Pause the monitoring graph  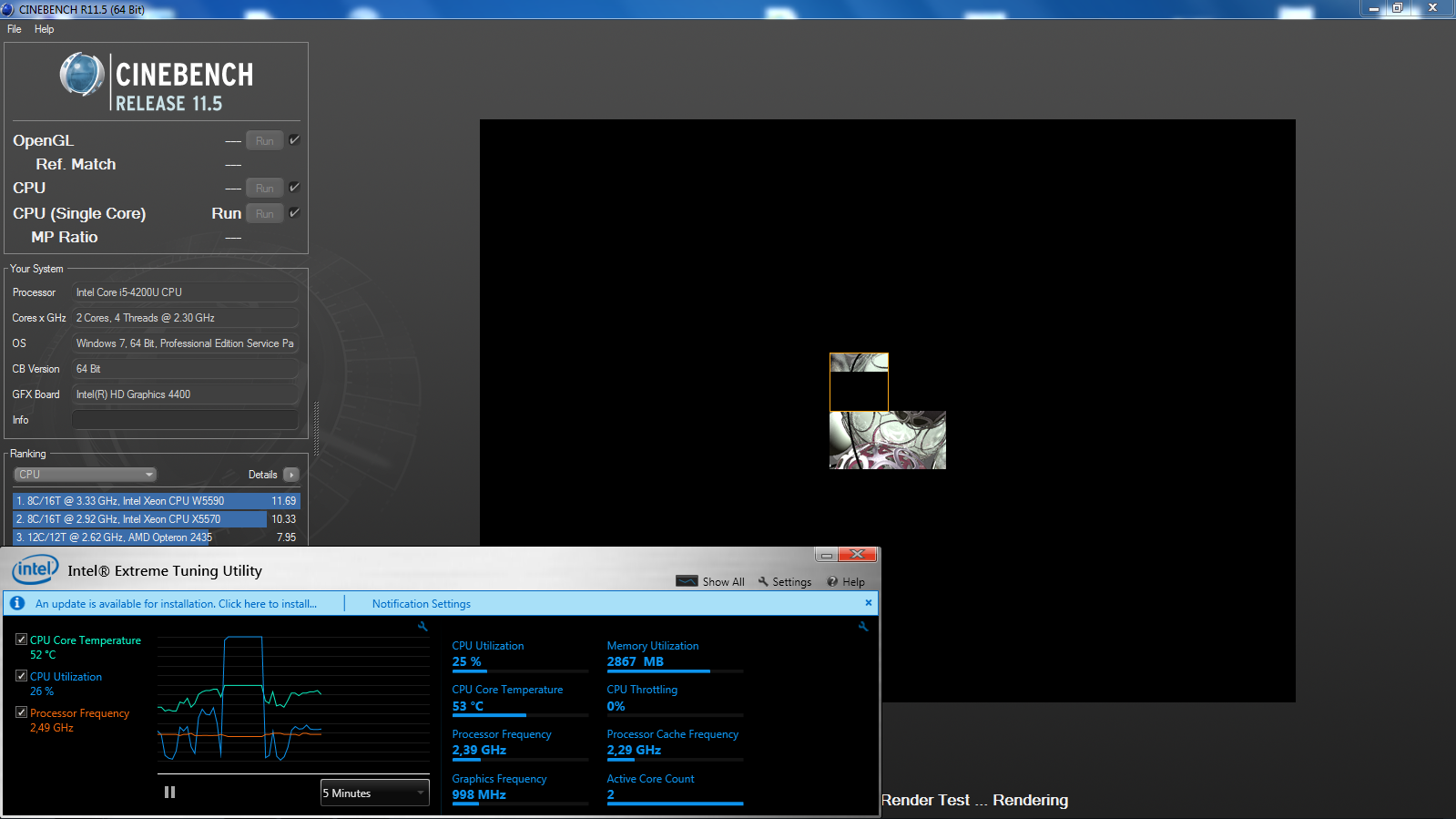click(x=169, y=793)
